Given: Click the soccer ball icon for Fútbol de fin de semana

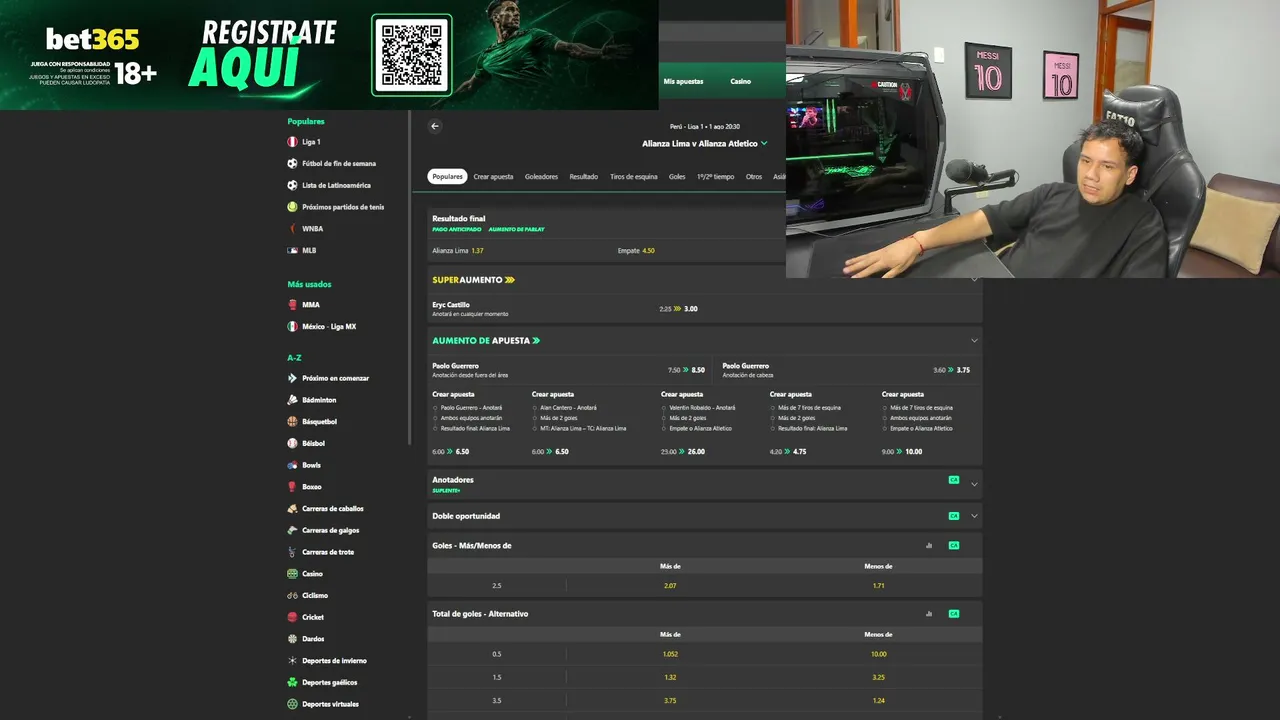Looking at the screenshot, I should (x=292, y=163).
